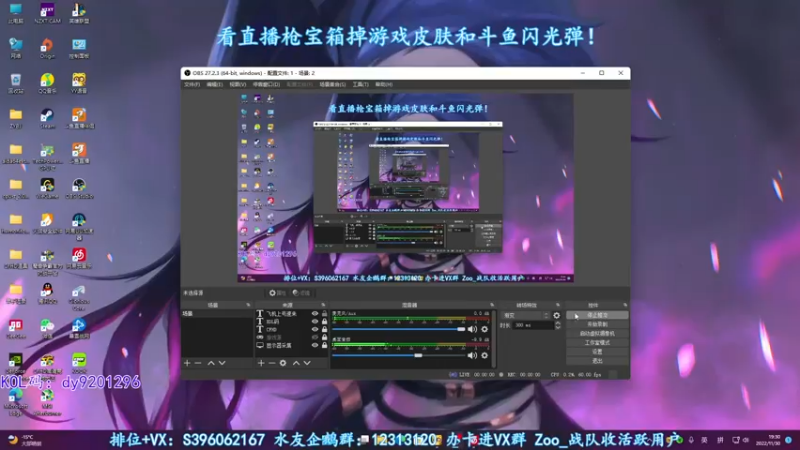Open the Microsoft Edge desktop shortcut
The image size is (800, 450).
click(x=15, y=402)
